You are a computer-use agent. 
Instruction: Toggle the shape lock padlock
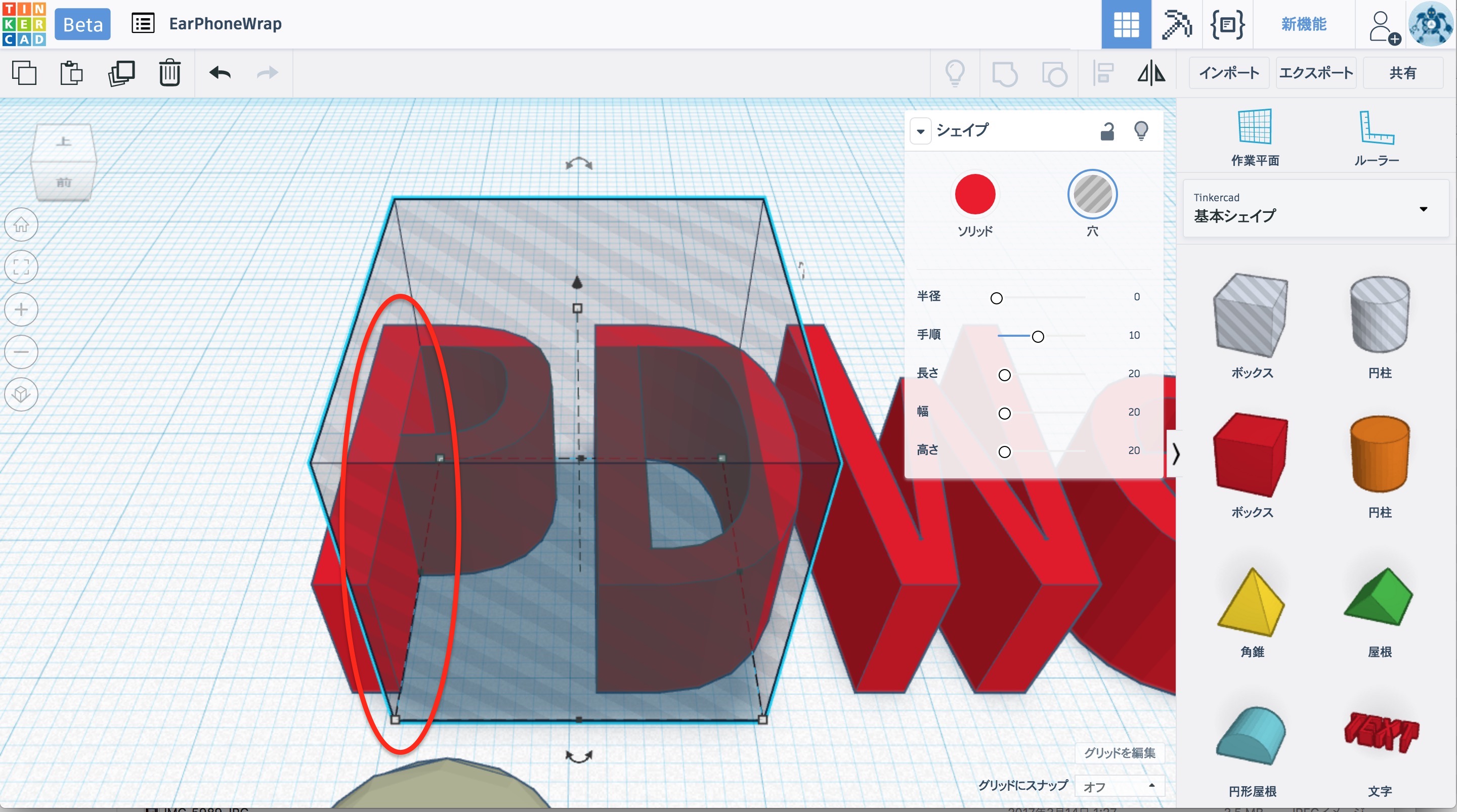coord(1107,131)
